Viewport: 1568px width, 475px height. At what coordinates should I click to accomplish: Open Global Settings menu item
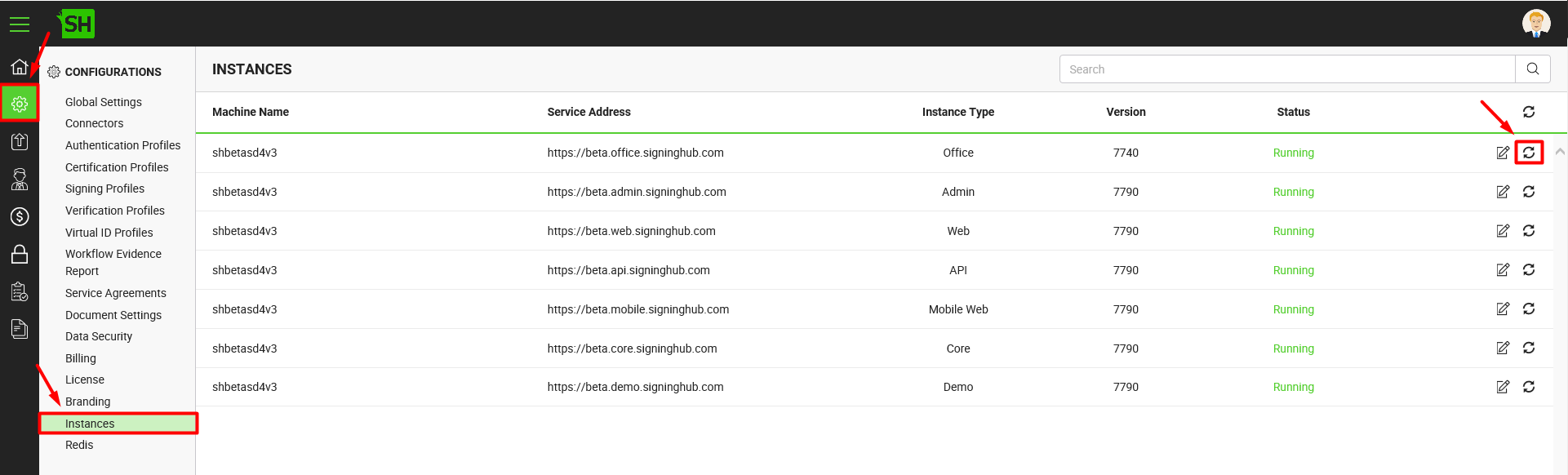[104, 102]
